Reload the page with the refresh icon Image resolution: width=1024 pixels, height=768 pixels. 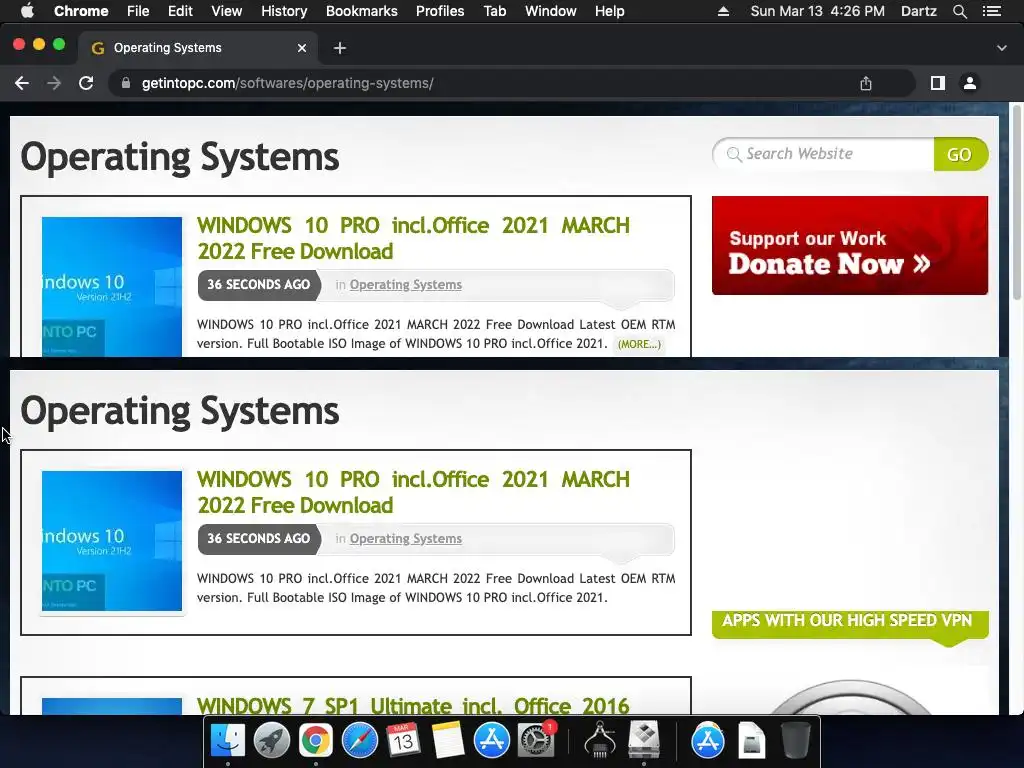coord(86,83)
